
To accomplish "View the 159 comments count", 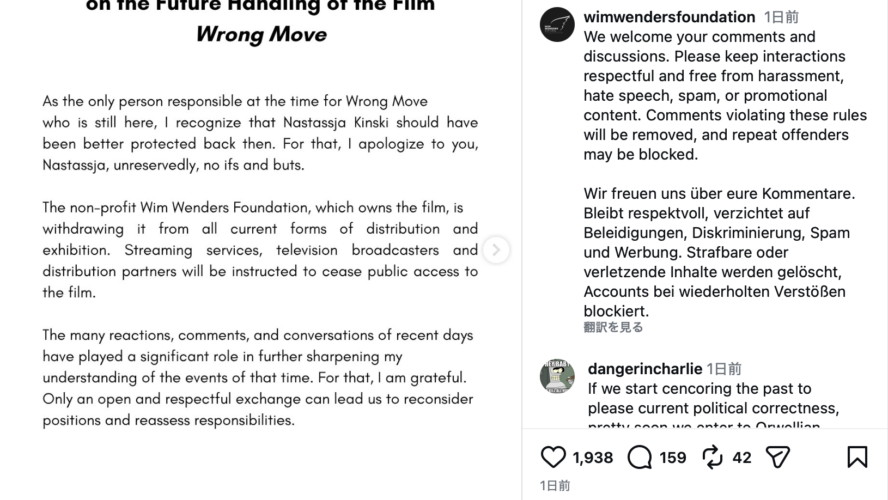I will coord(672,458).
